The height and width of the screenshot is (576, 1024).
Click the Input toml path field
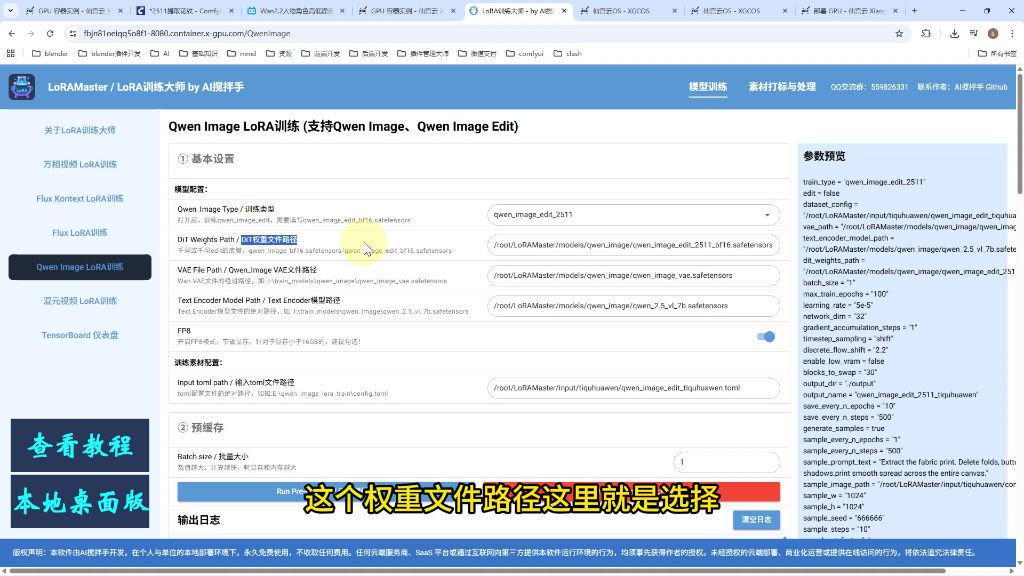tap(633, 388)
